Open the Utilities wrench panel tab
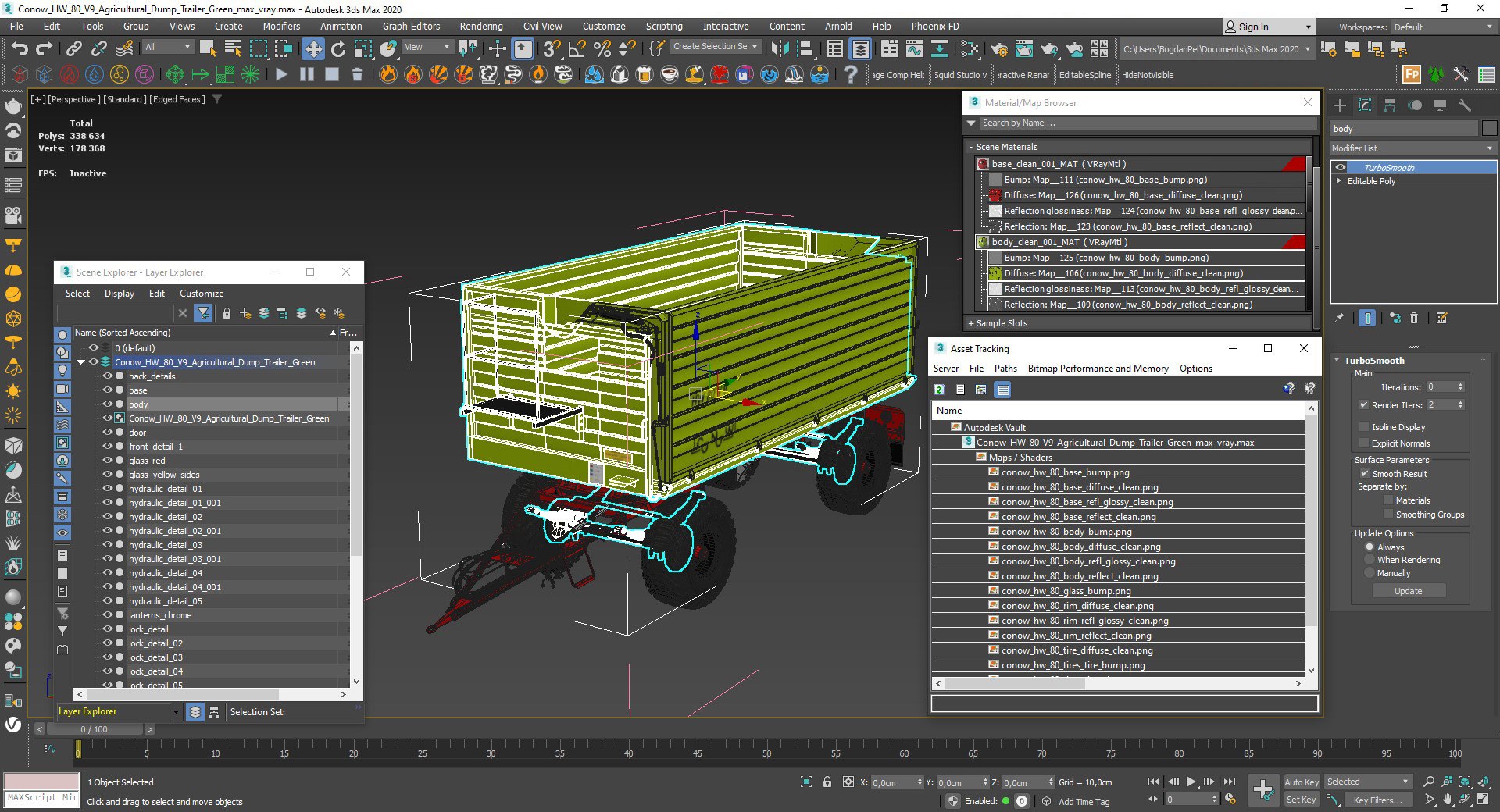 pyautogui.click(x=1465, y=105)
